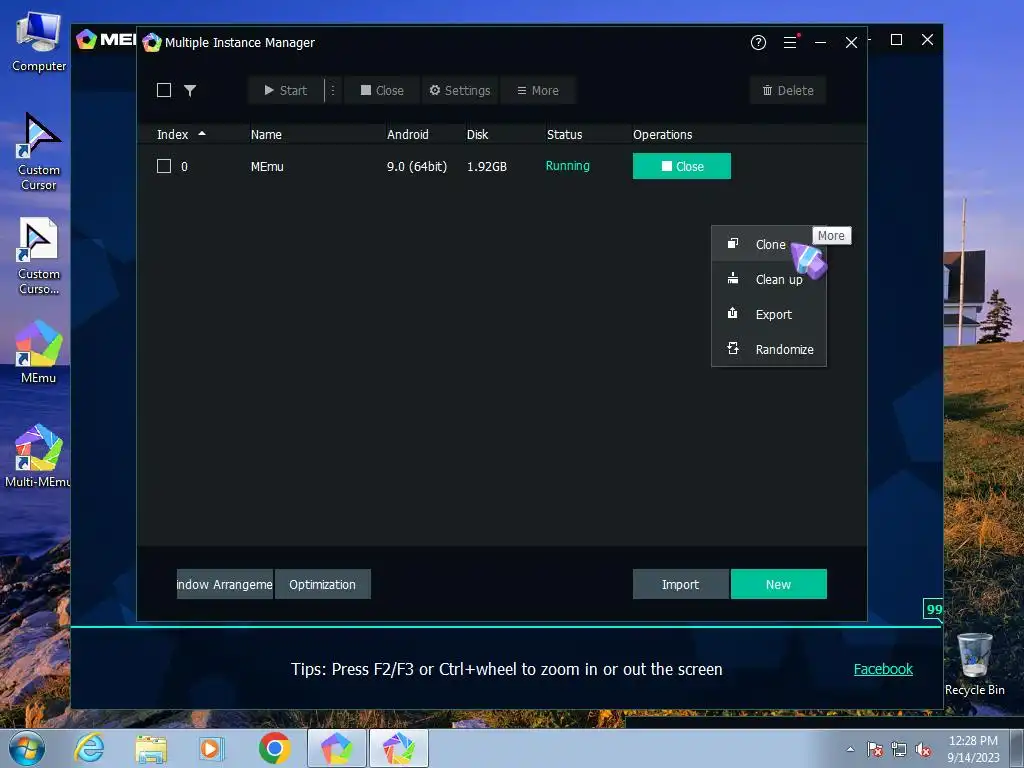This screenshot has height=768, width=1024.
Task: Launch Internet Explorer from the taskbar
Action: click(89, 748)
